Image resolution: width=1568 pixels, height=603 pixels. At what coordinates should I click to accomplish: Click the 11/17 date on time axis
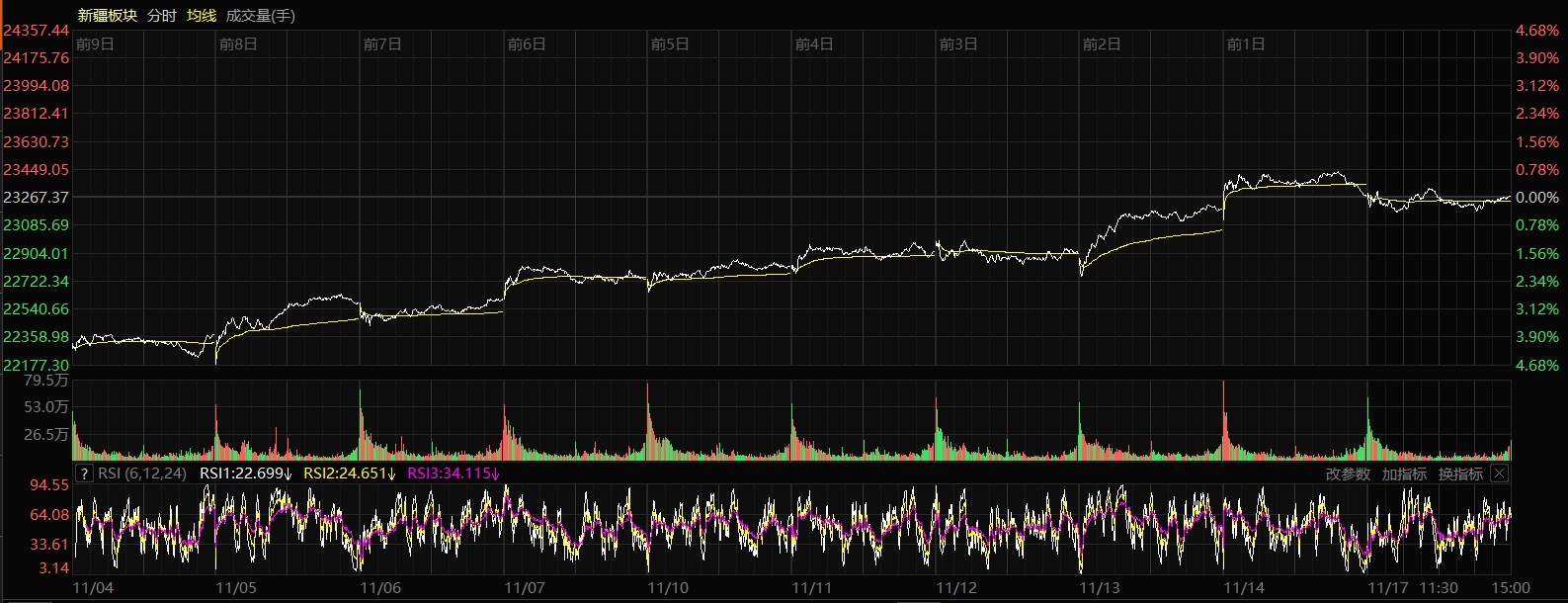tap(1388, 588)
